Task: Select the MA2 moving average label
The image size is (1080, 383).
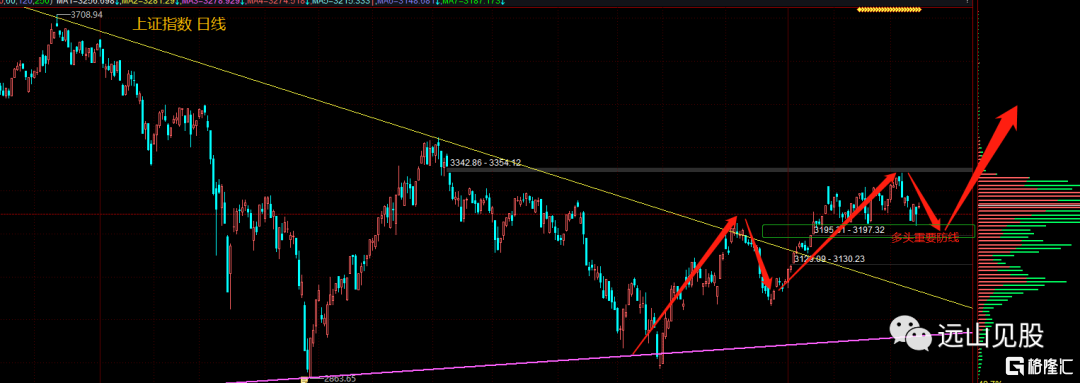Action: (148, 3)
